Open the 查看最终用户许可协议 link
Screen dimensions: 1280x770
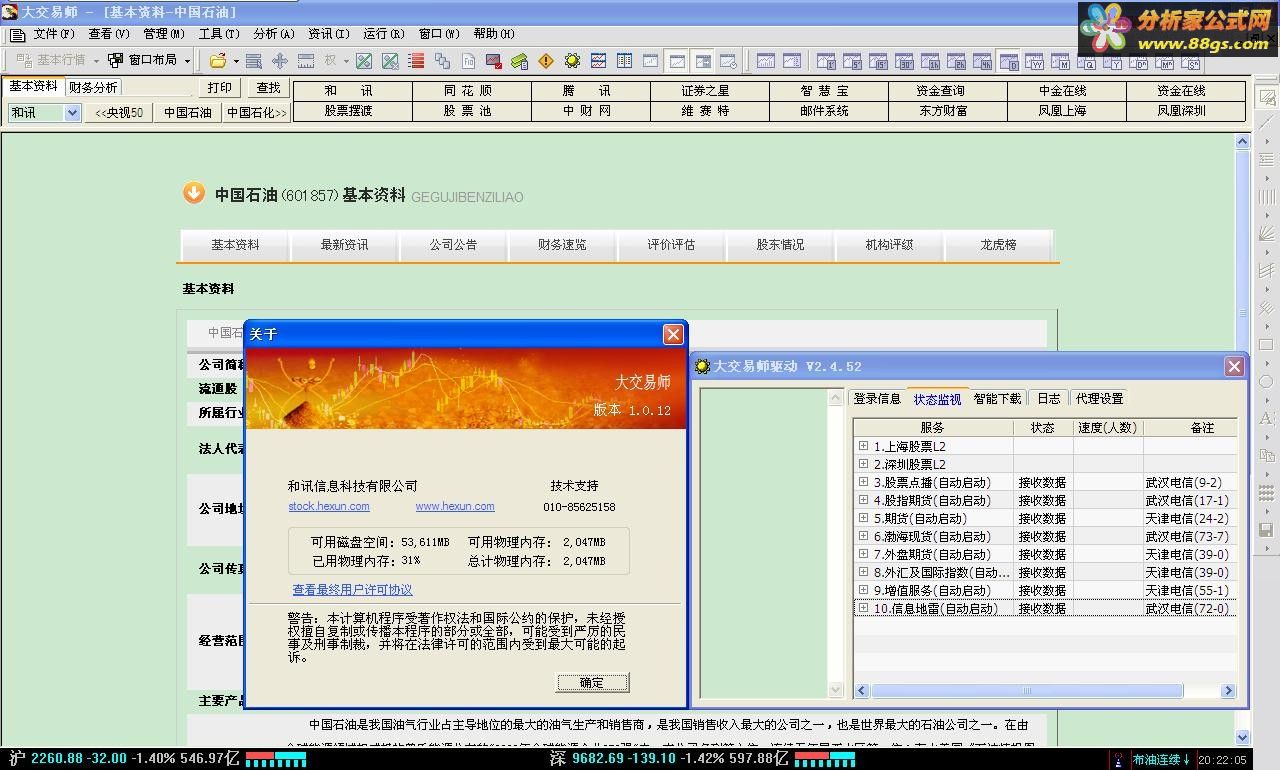(352, 590)
